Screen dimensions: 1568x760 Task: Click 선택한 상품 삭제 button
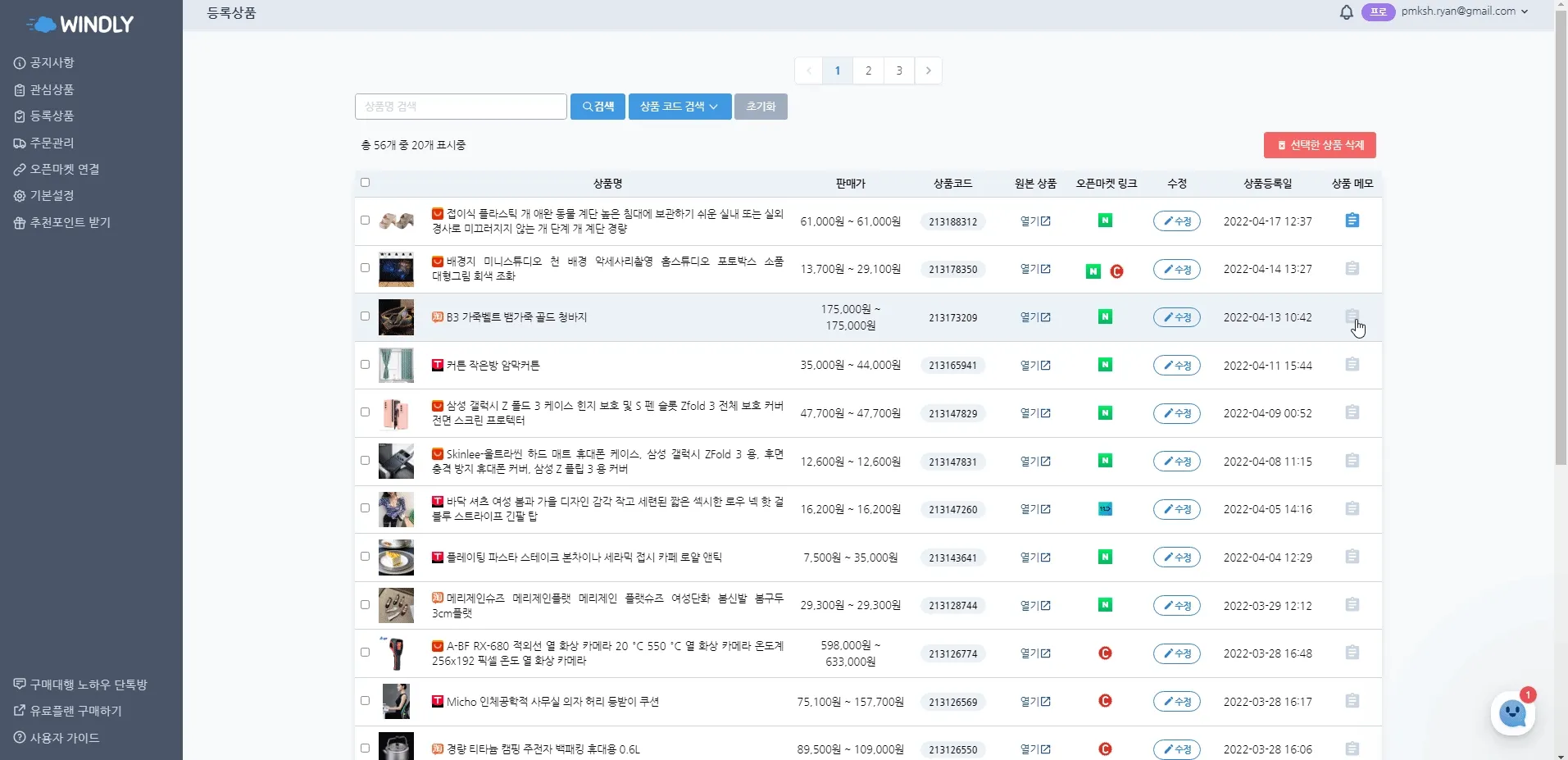1320,145
